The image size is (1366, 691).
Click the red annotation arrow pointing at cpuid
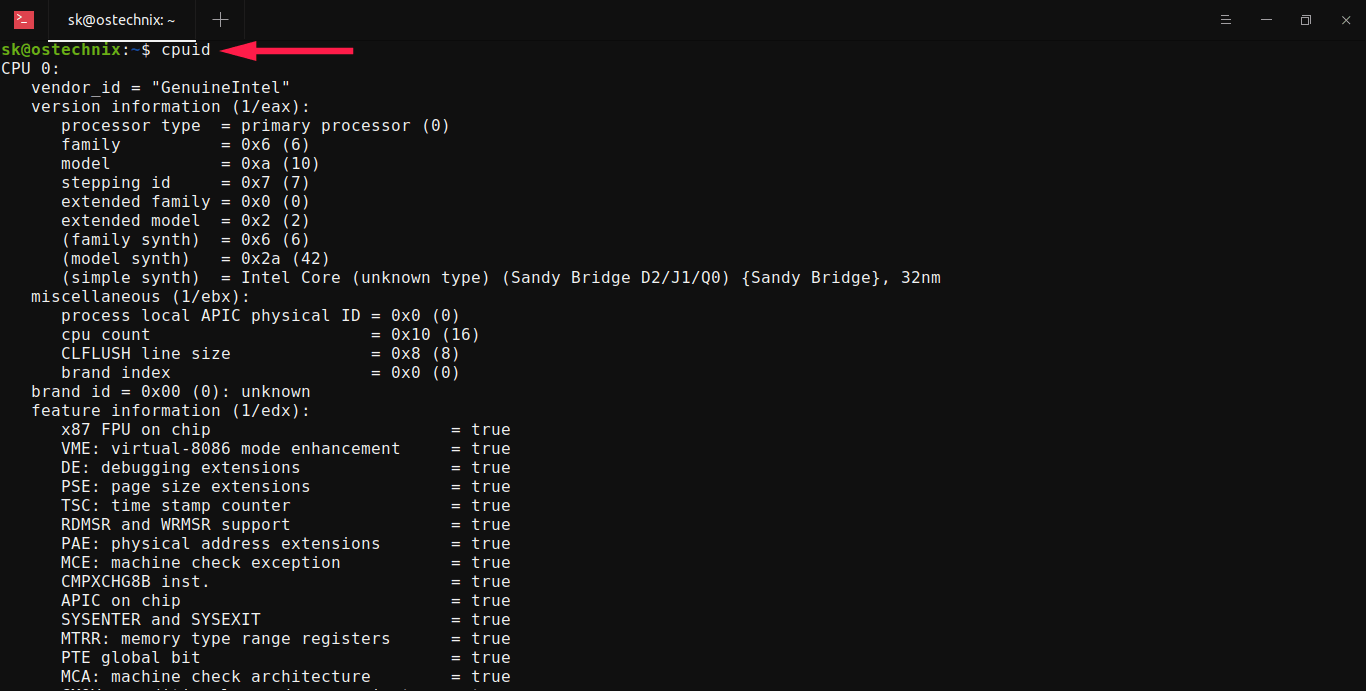point(290,49)
